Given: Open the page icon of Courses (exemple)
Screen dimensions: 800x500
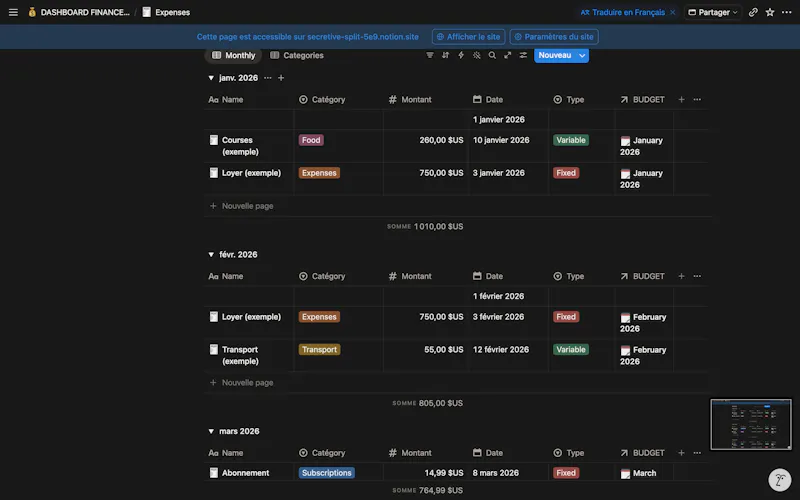Looking at the screenshot, I should click(214, 140).
